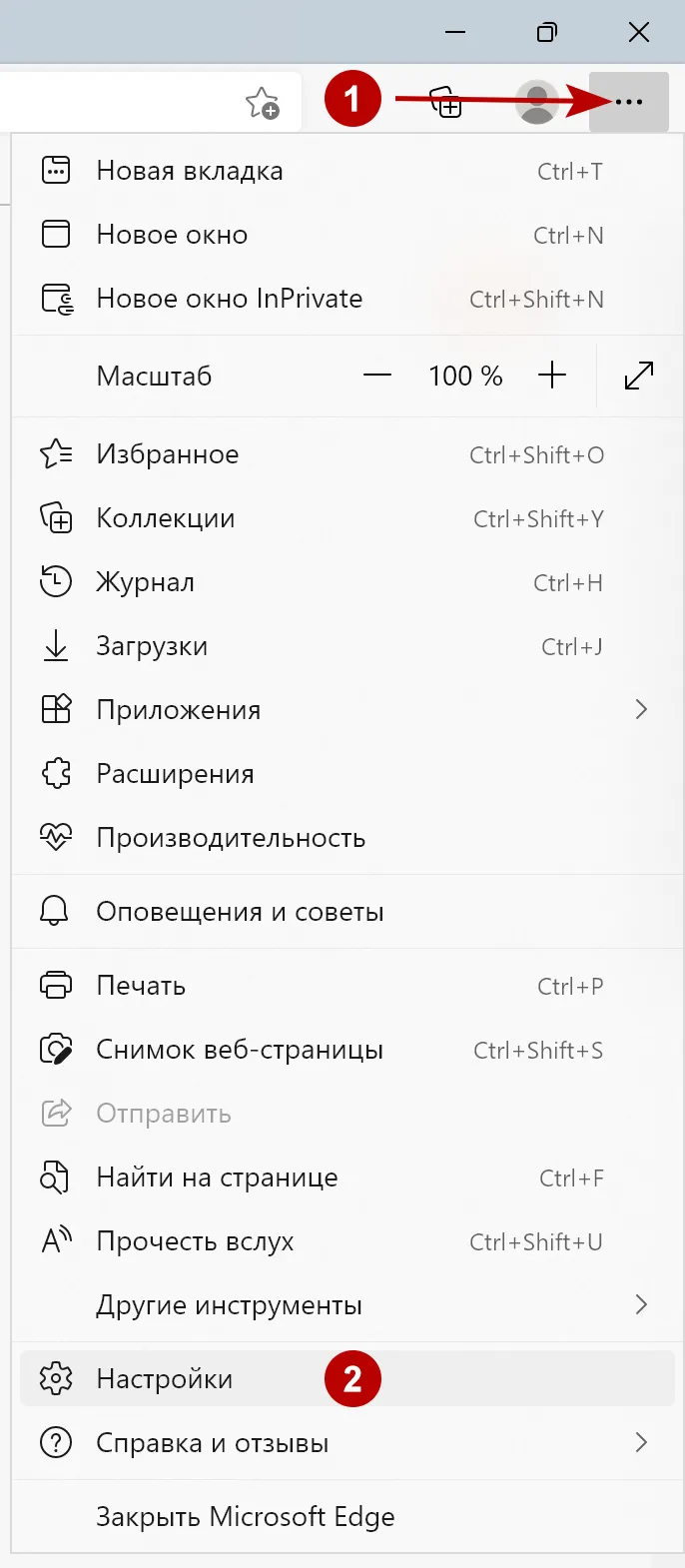Open a new tab via the New tab icon
The image size is (685, 1568).
pos(57,170)
